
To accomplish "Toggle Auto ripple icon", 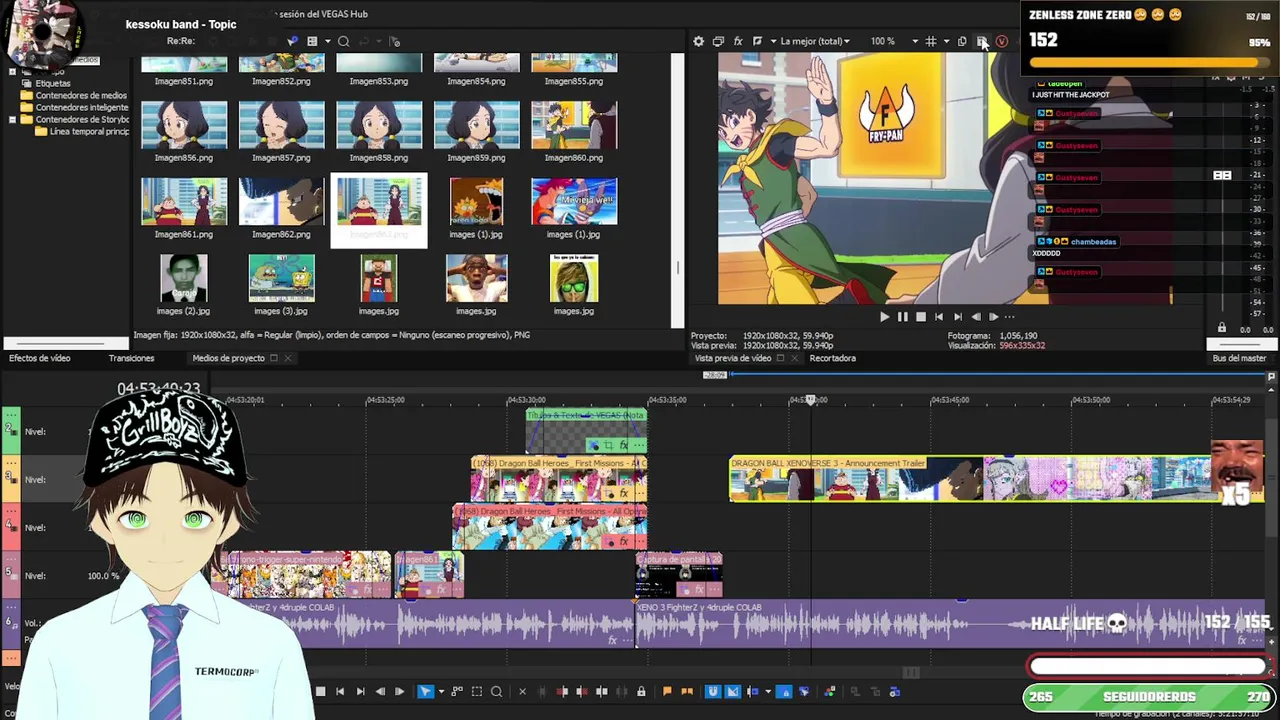I will point(753,691).
